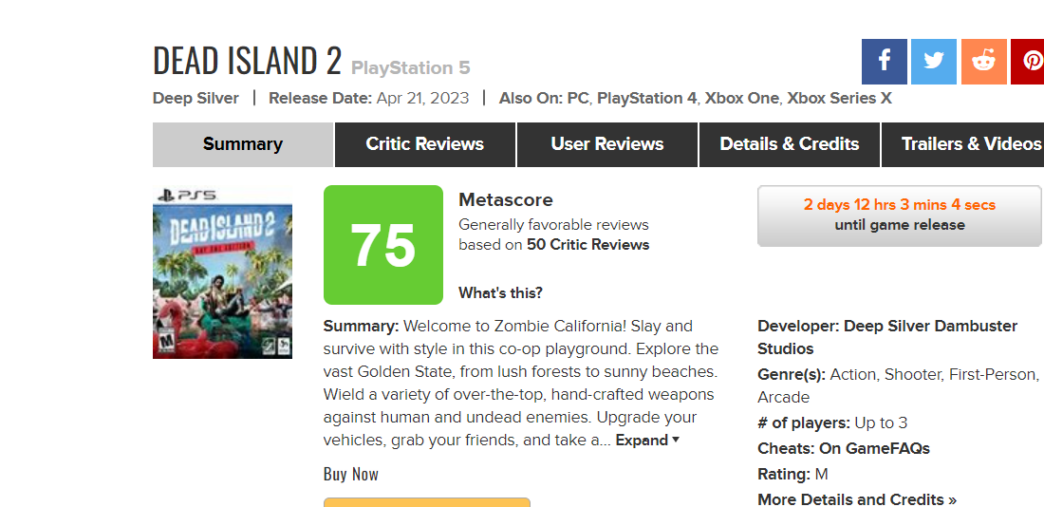1044x507 pixels.
Task: Open the User Reviews tab
Action: (x=607, y=144)
